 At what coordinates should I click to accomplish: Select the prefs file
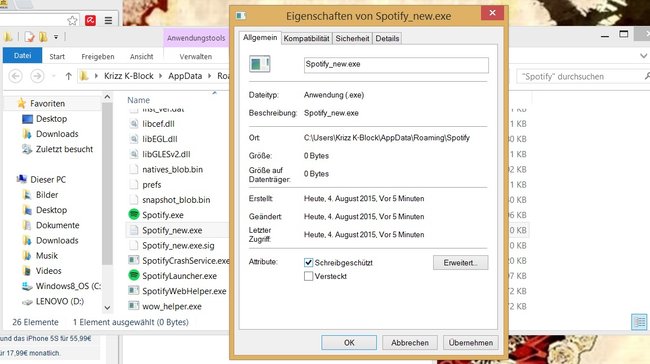pyautogui.click(x=152, y=184)
